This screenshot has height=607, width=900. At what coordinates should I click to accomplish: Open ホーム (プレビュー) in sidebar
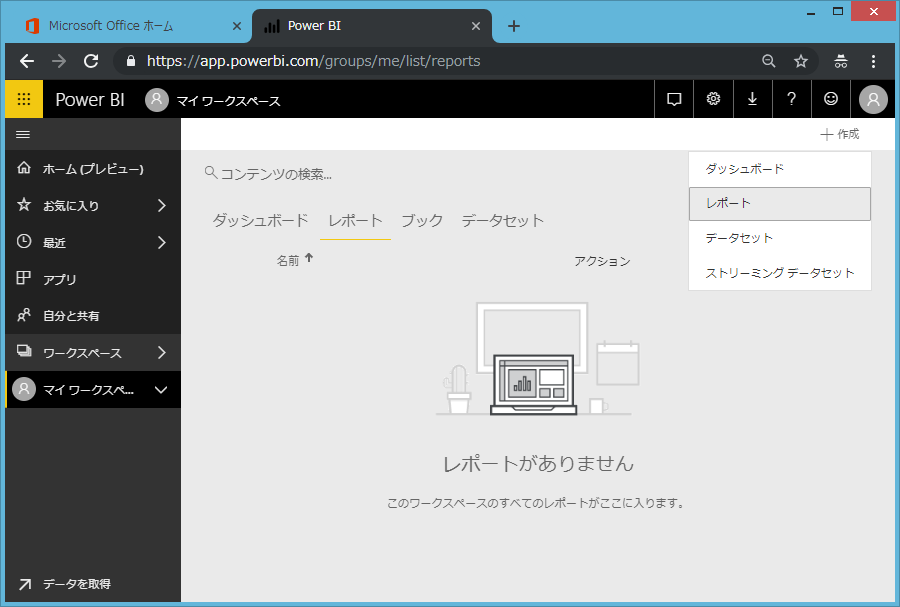(x=93, y=169)
